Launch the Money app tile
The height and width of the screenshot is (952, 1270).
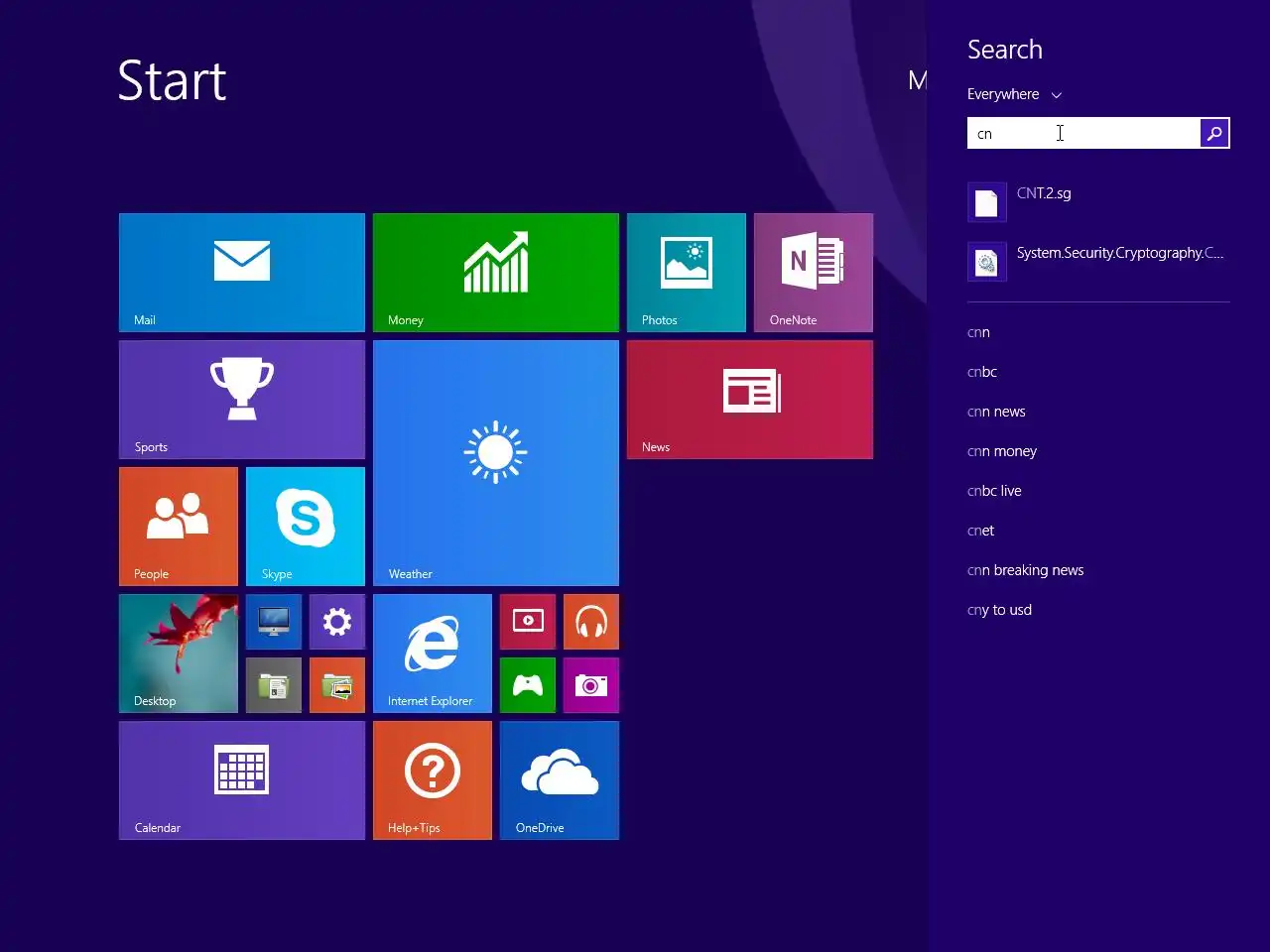coord(496,273)
